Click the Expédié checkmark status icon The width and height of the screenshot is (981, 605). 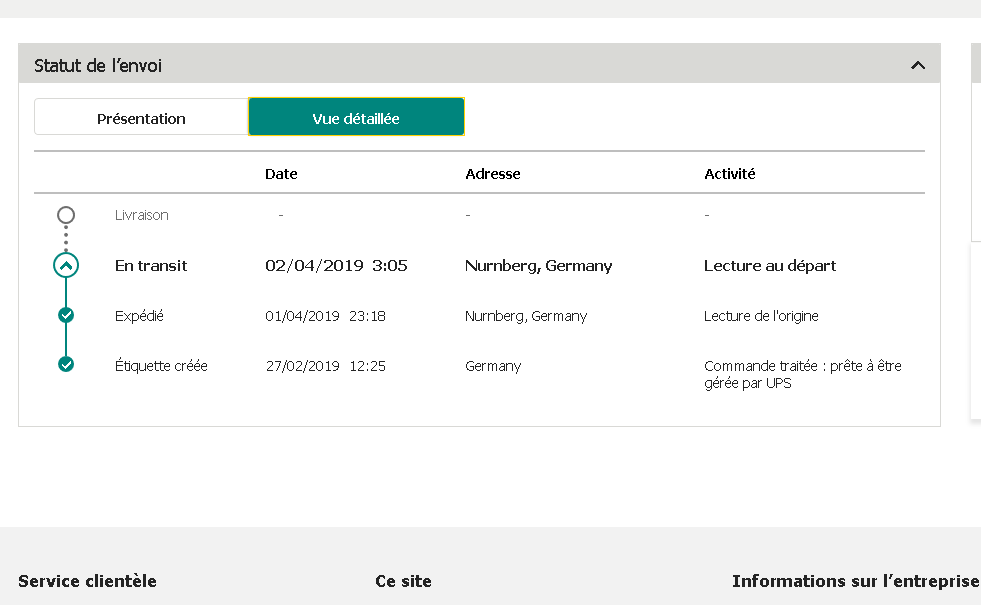point(66,315)
